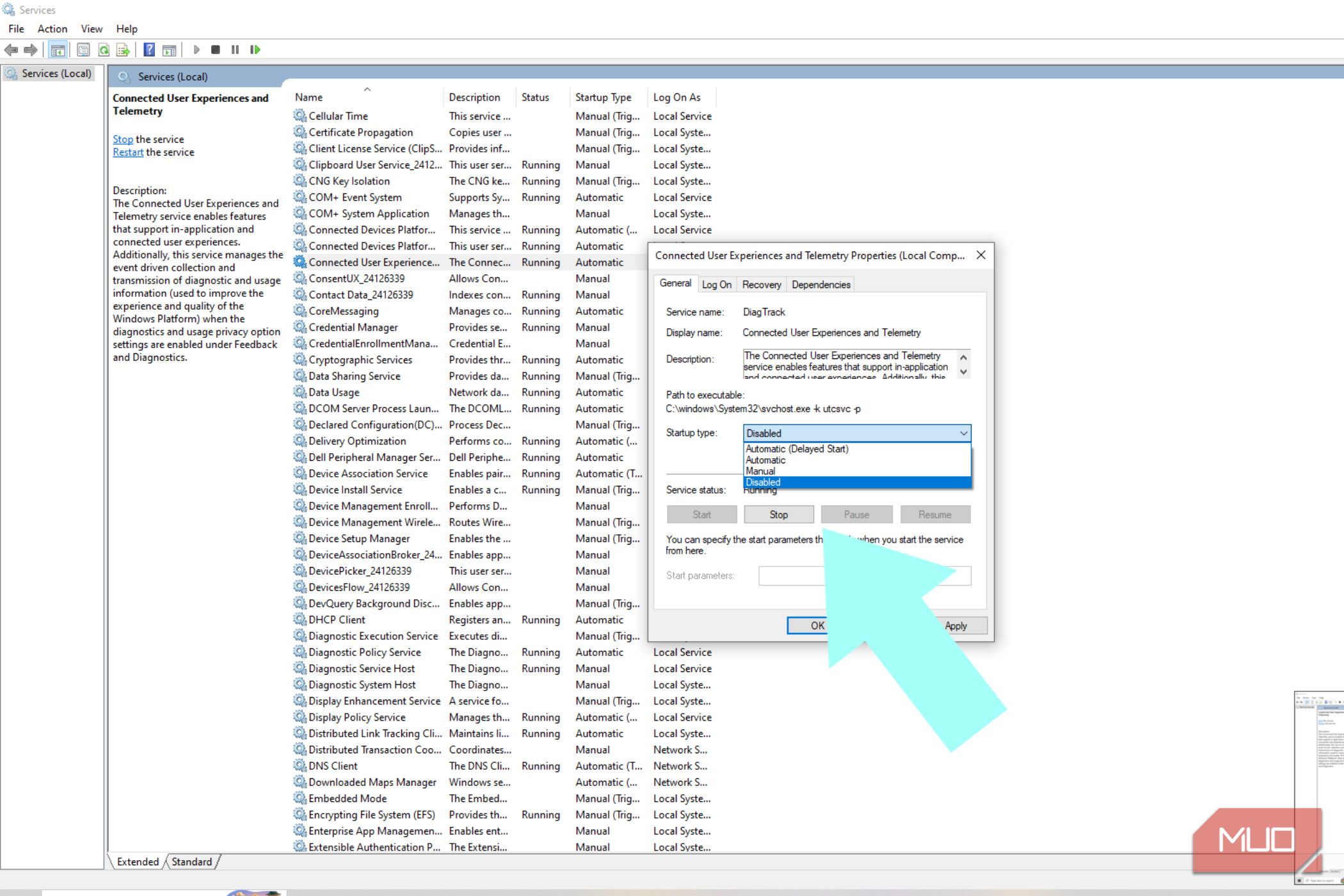The image size is (1344, 896).
Task: Select the General tab in Properties dialog
Action: click(x=675, y=283)
